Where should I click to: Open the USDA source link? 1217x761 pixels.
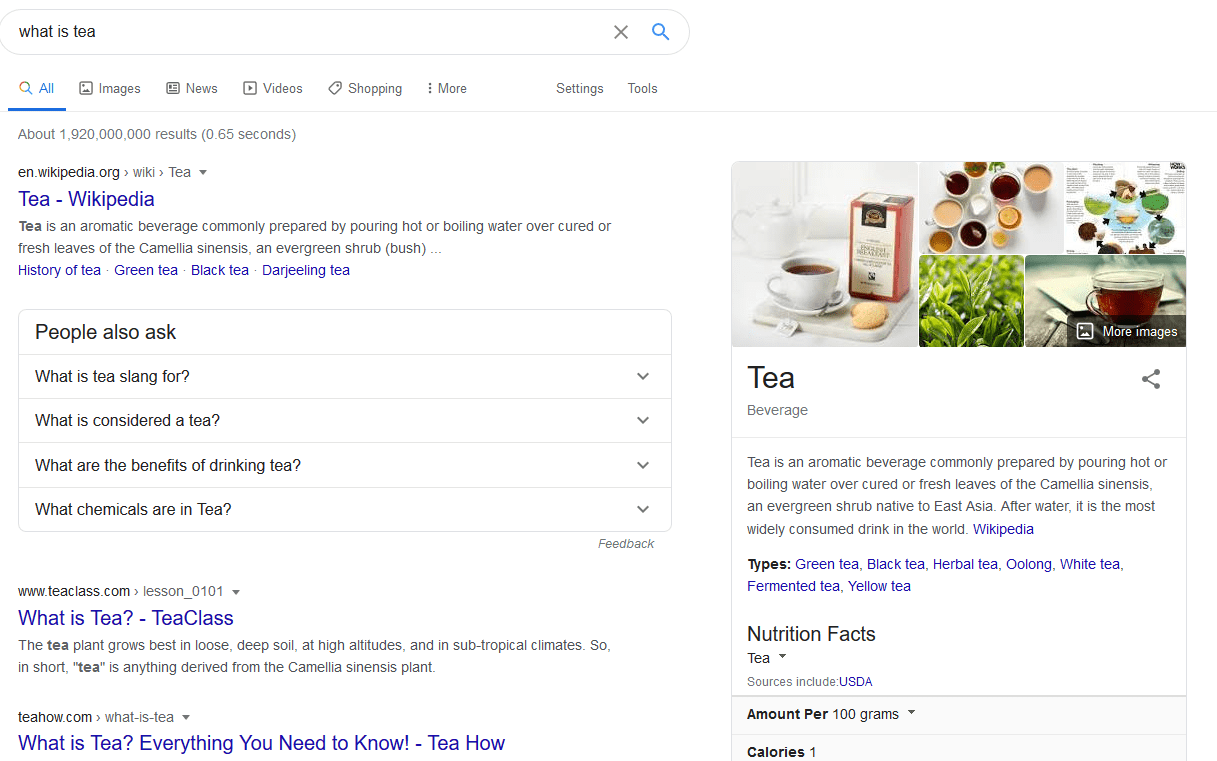856,682
